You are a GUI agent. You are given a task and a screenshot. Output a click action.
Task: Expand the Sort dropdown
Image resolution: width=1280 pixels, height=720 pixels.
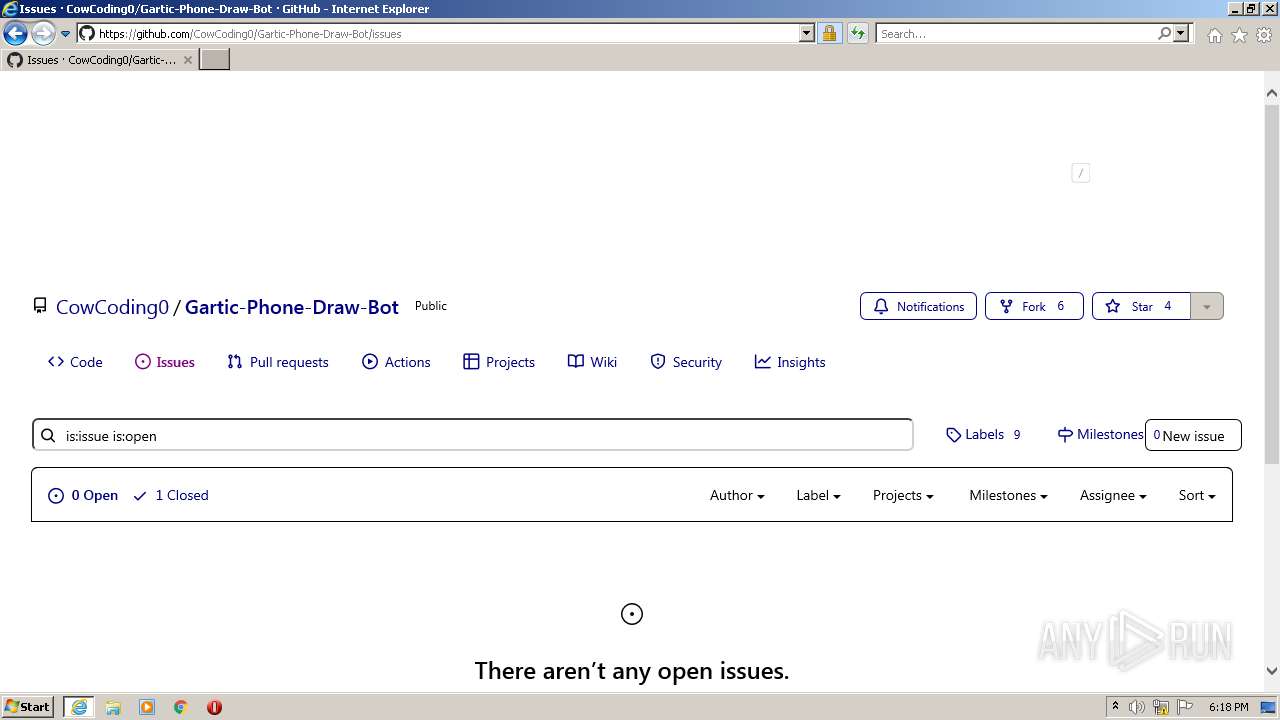(1197, 495)
